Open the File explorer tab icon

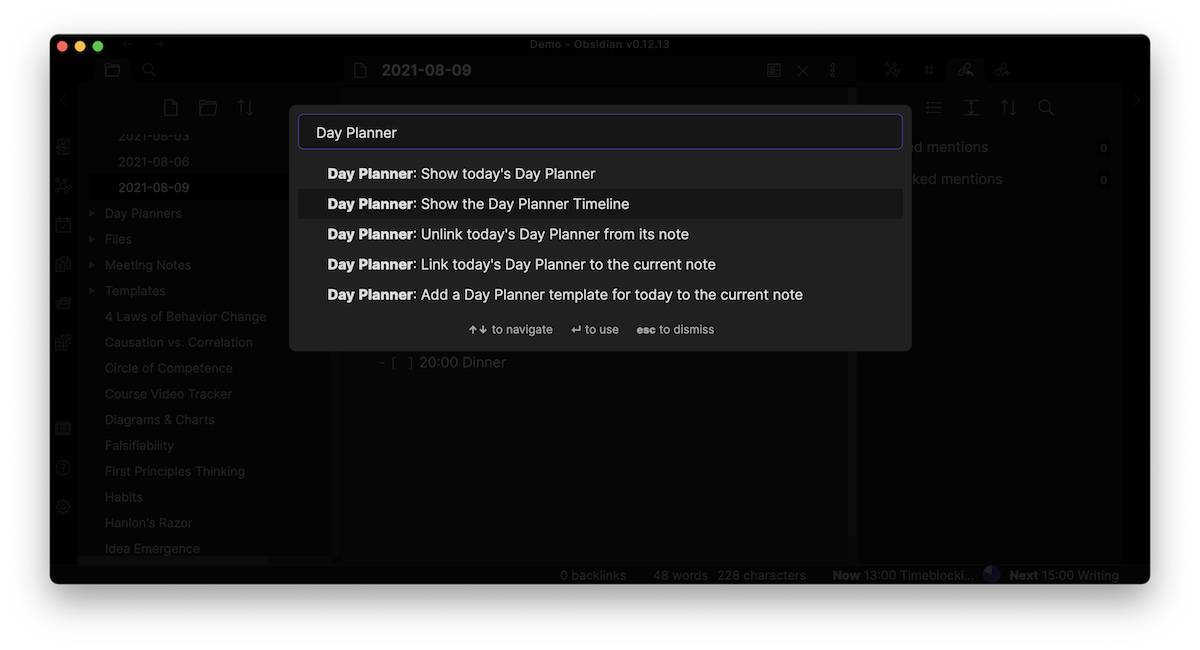pyautogui.click(x=112, y=70)
